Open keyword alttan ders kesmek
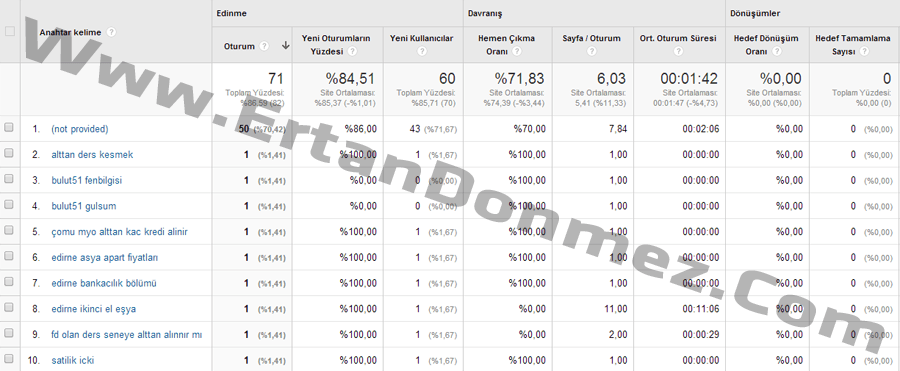Viewport: 900px width, 371px height. [92, 154]
